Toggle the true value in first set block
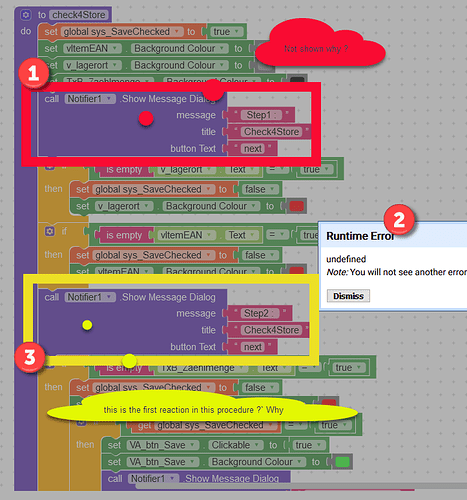This screenshot has width=467, height=500. (x=226, y=32)
